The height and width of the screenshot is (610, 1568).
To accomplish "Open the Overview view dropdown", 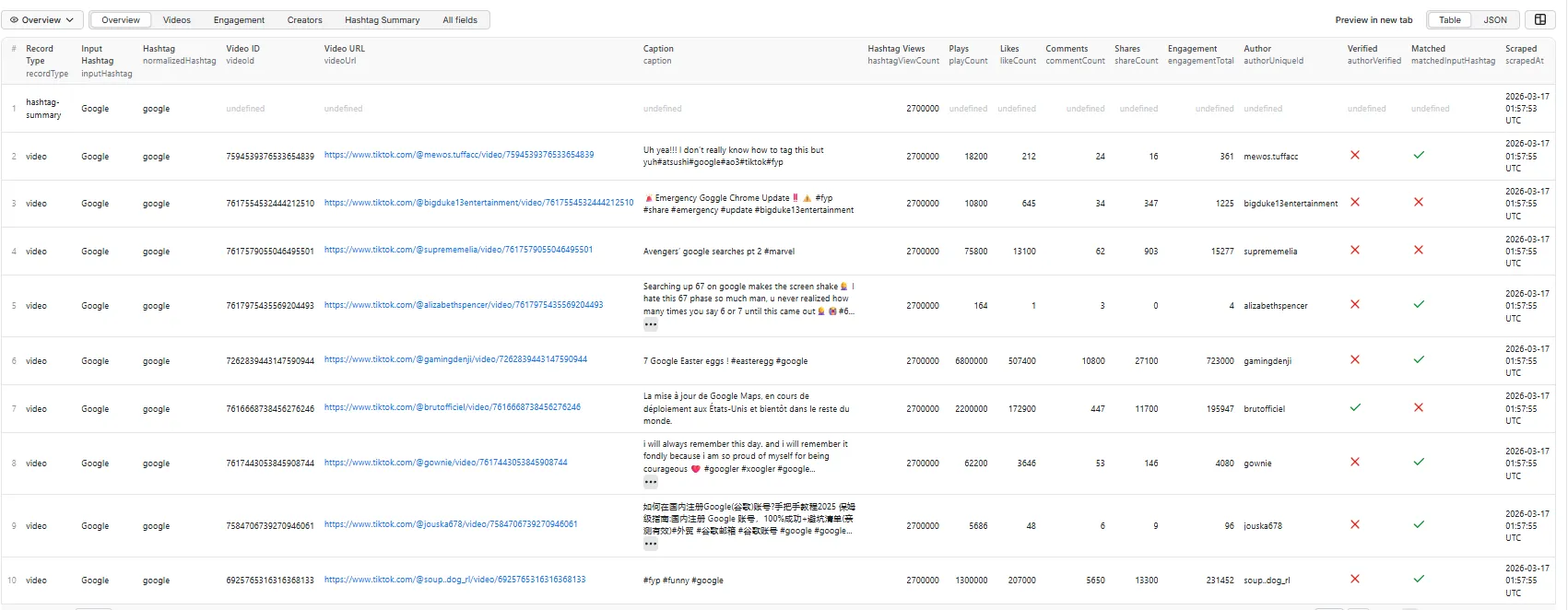I will [x=42, y=19].
